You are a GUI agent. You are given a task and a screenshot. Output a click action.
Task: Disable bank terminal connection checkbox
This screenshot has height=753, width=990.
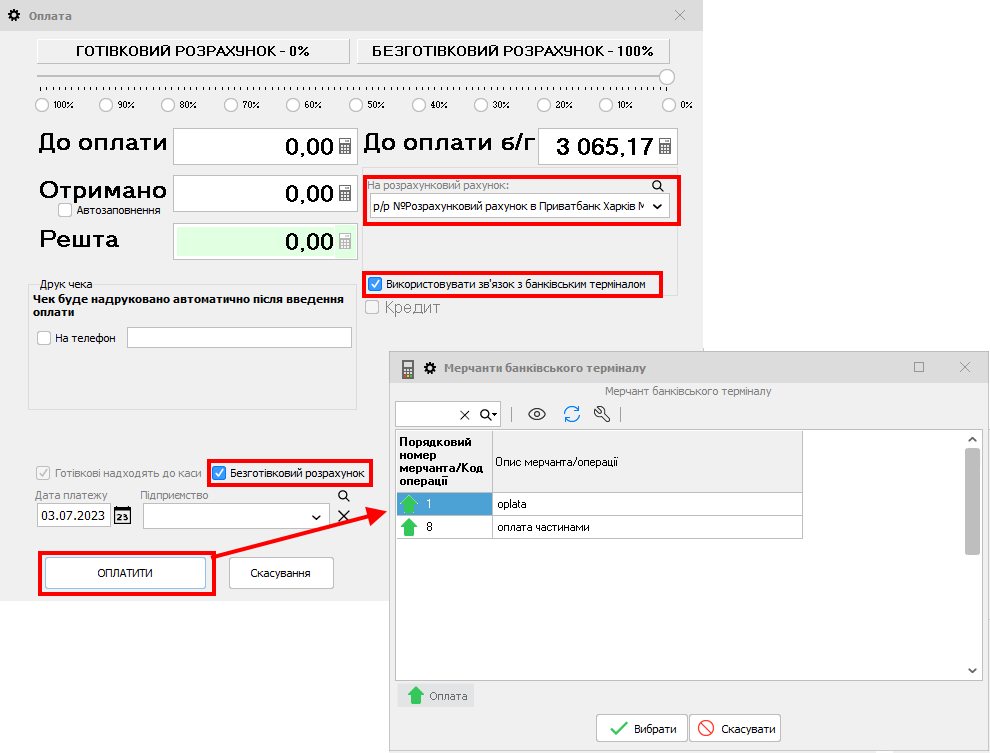click(x=375, y=284)
